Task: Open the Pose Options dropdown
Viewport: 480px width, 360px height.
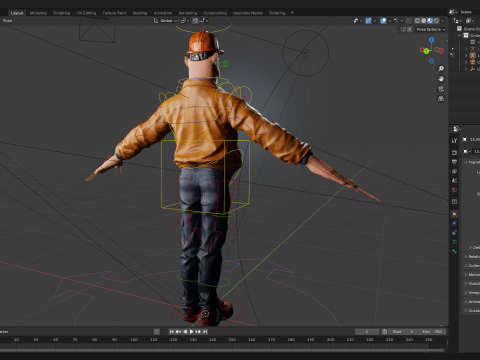Action: tap(431, 29)
